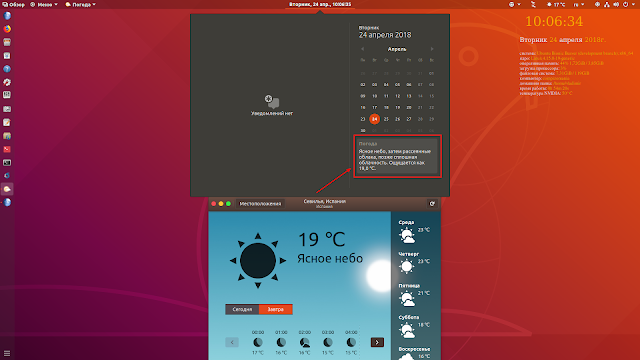Viewport: 640px width, 360px height.
Task: Select day 30 in the calendar
Action: click(x=362, y=130)
